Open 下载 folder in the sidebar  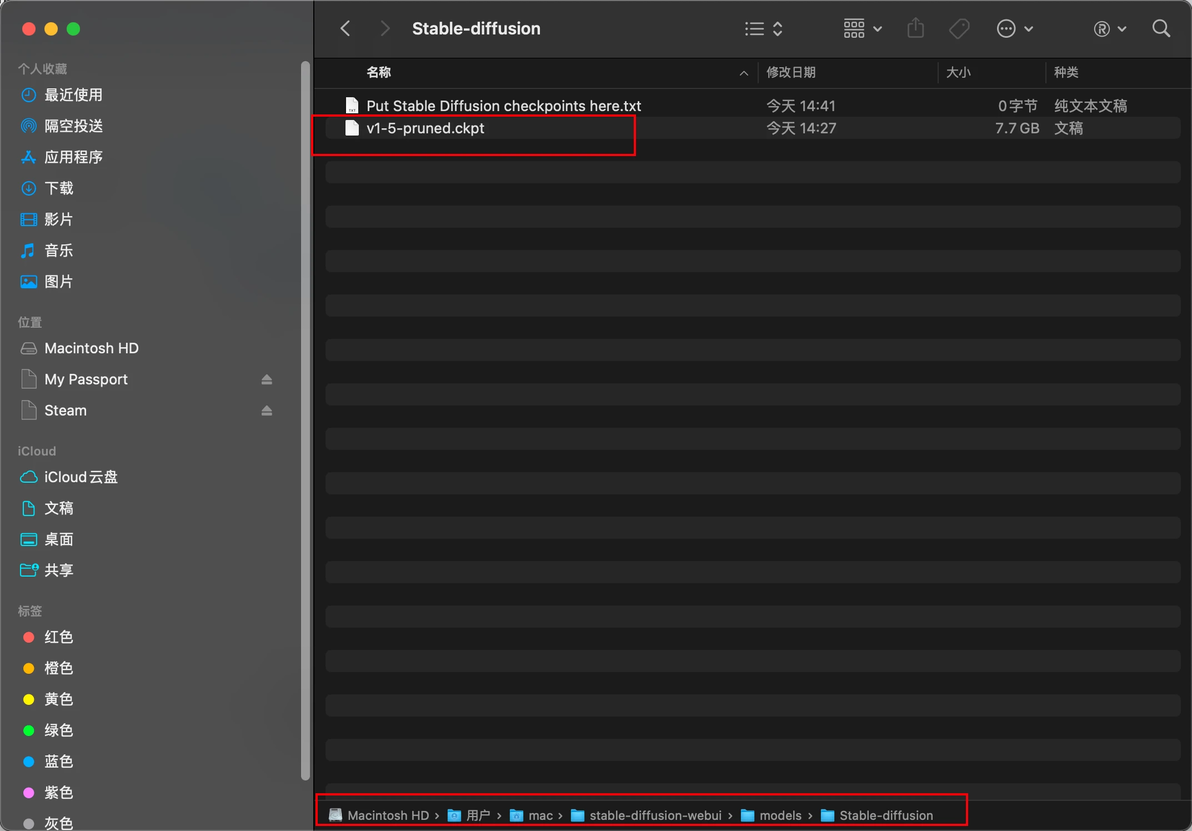coord(59,189)
